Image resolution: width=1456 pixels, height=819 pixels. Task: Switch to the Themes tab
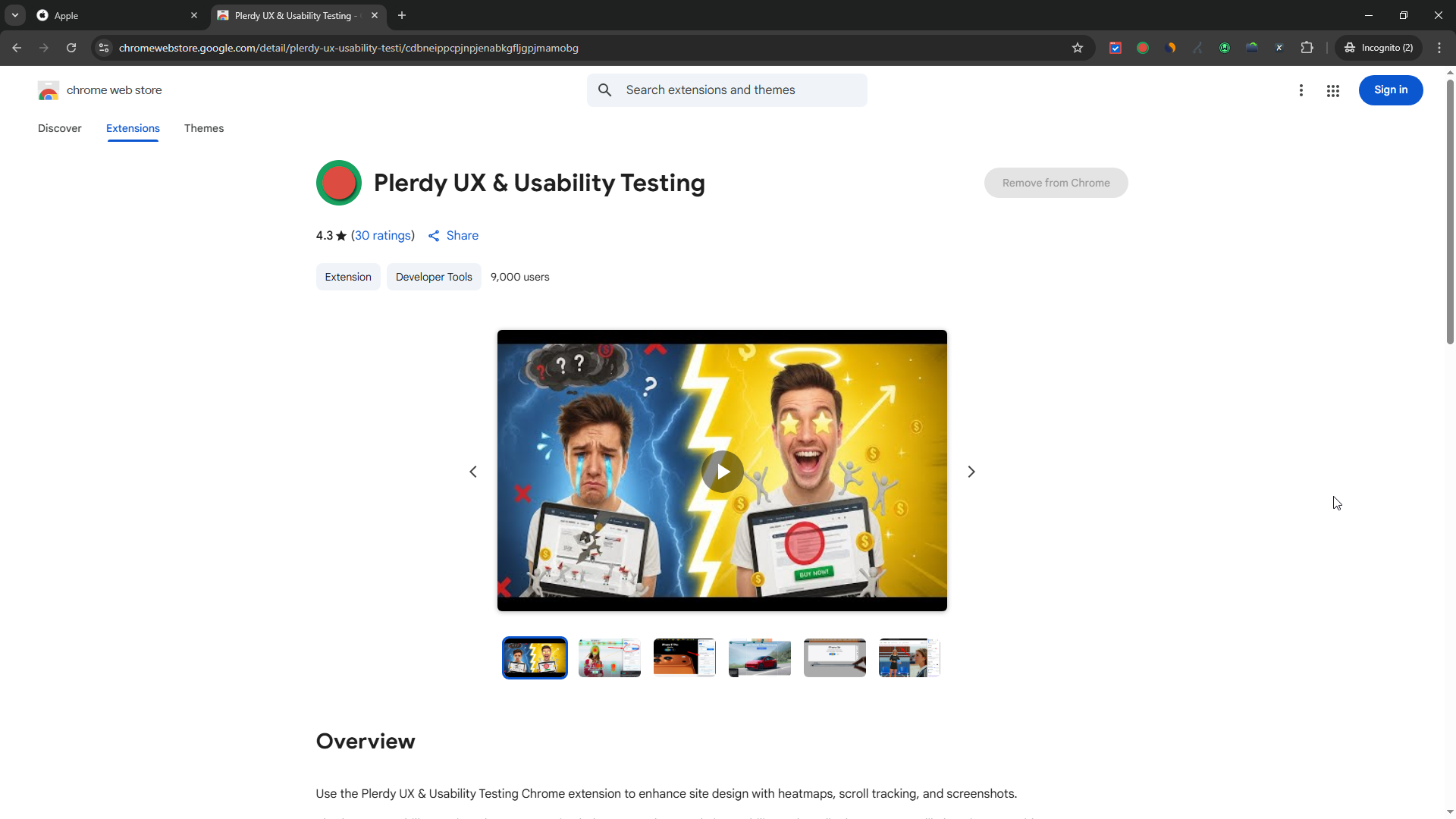click(x=204, y=128)
